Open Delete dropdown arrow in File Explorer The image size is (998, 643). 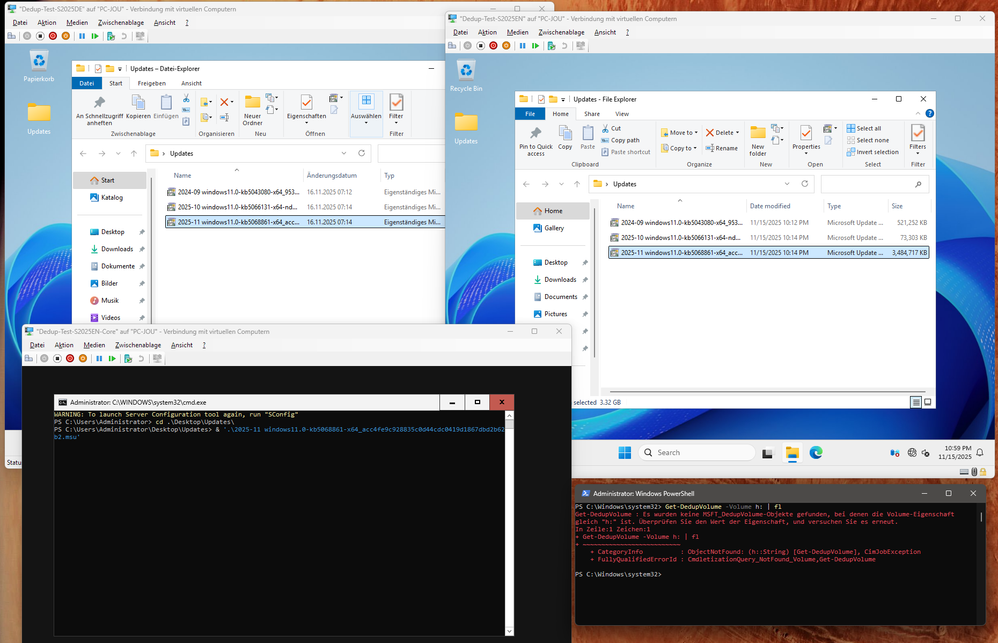pos(737,133)
